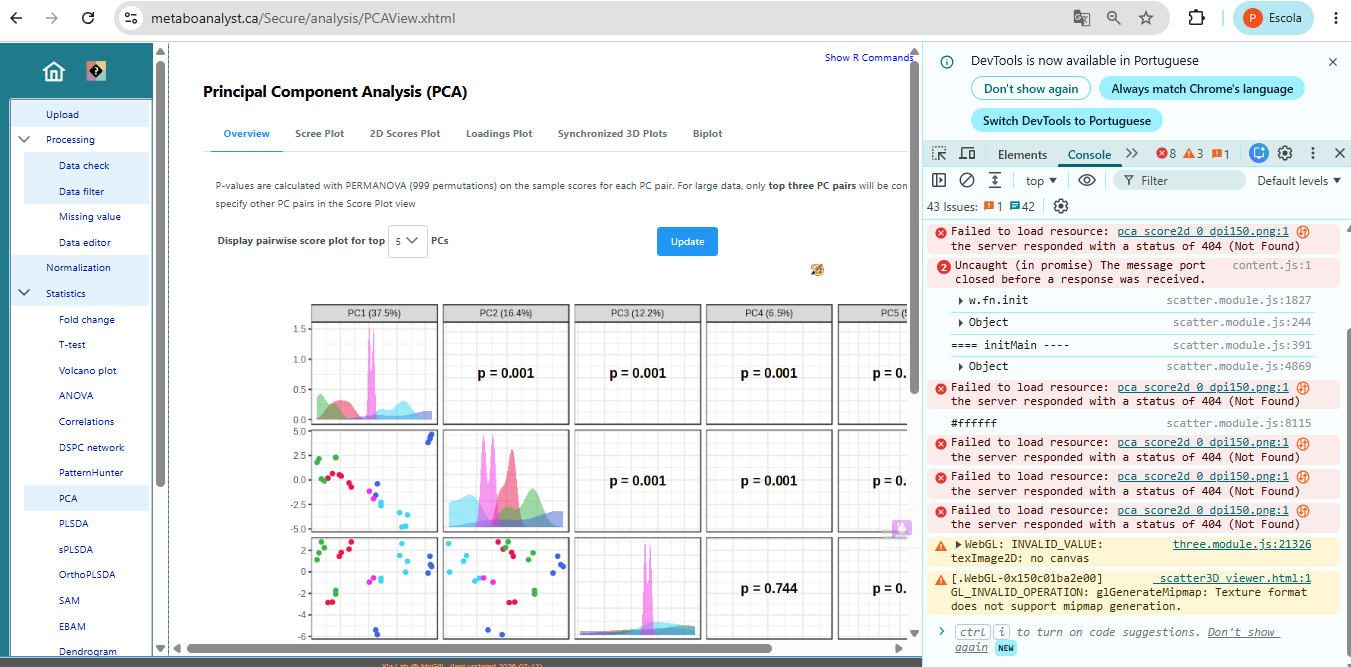
Task: Open the browser extensions puzzle icon
Action: pyautogui.click(x=1196, y=18)
